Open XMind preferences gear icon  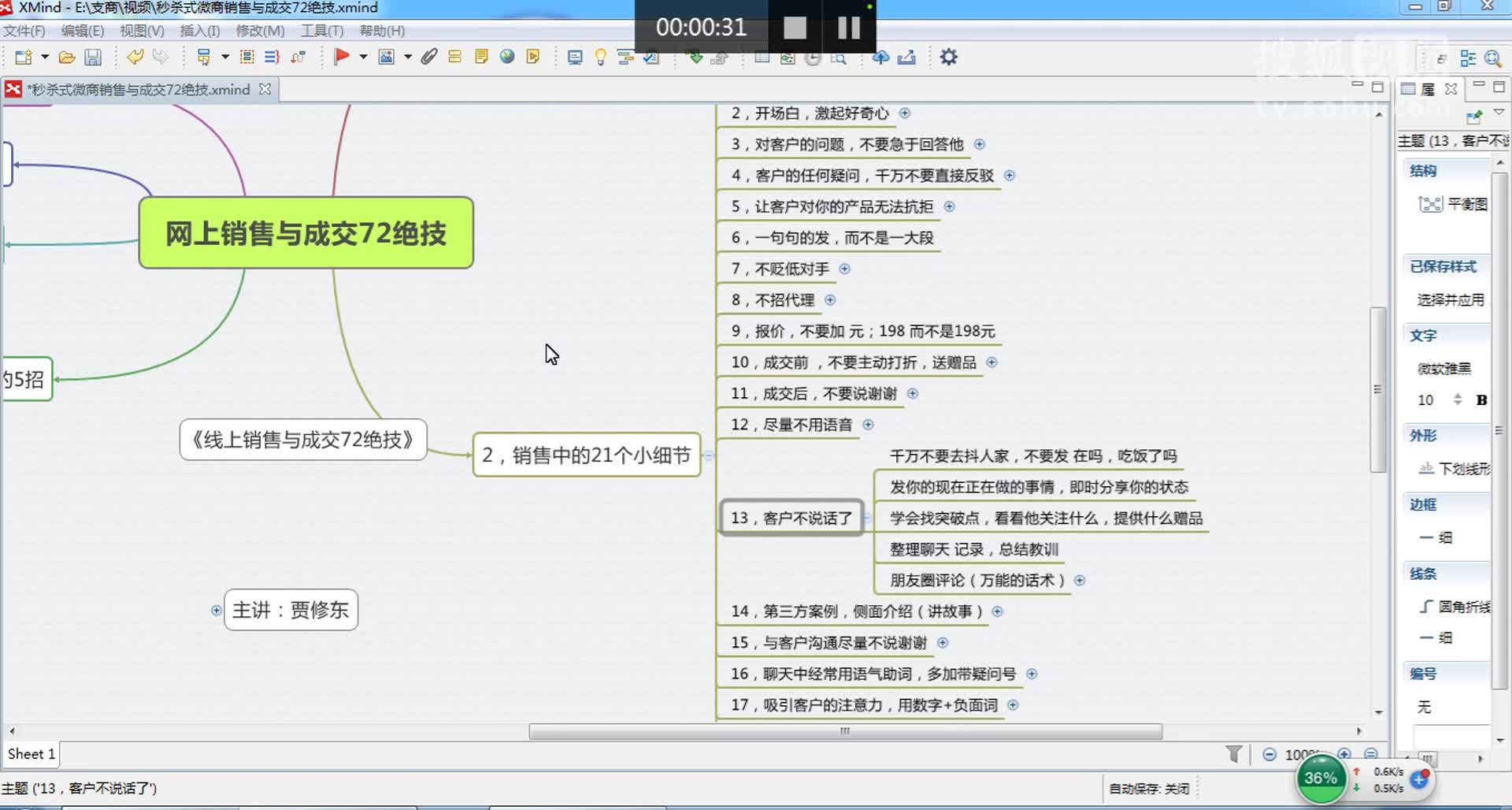point(949,57)
